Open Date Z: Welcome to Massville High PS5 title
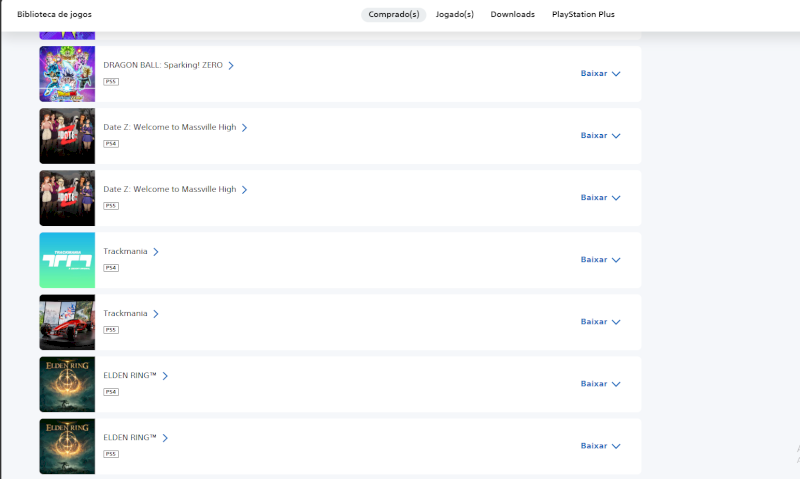Screen dimensions: 800x479 (x=169, y=189)
